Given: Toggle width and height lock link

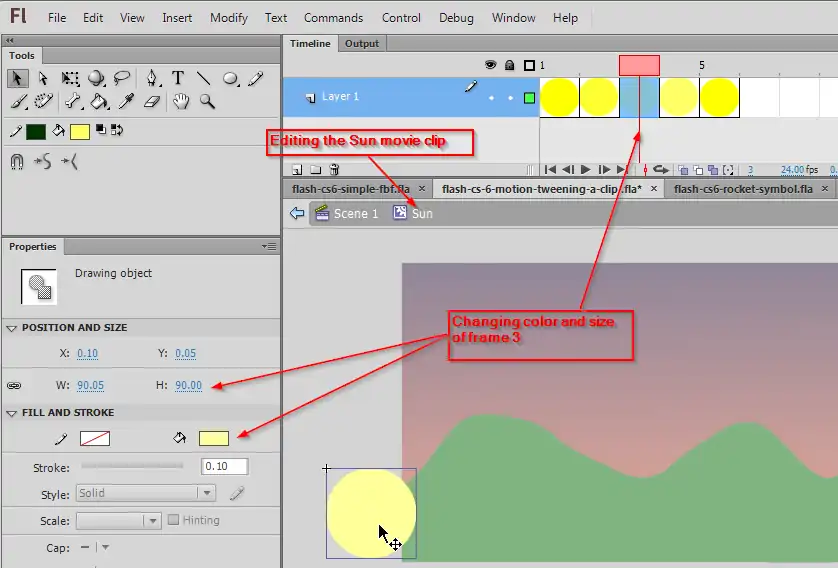Looking at the screenshot, I should 14,385.
